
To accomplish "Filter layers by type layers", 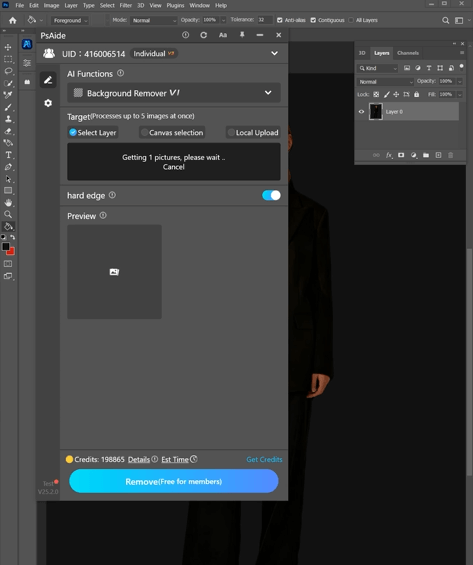I will [429, 68].
